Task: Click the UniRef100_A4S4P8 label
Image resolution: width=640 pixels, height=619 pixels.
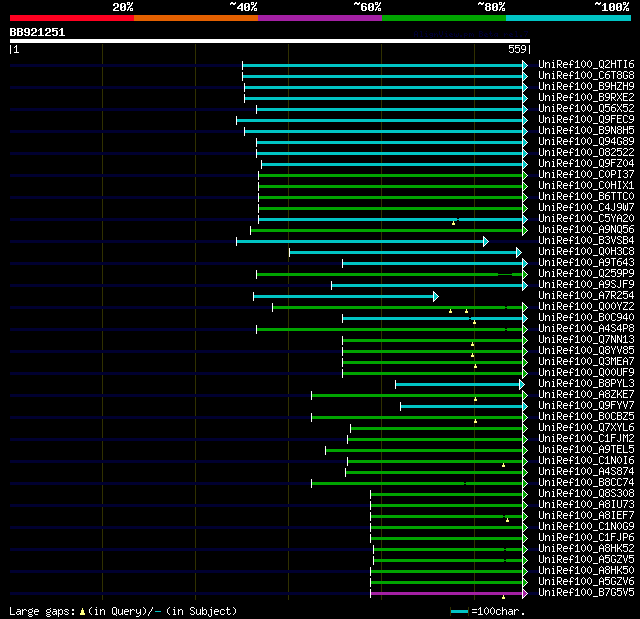Action: click(586, 329)
